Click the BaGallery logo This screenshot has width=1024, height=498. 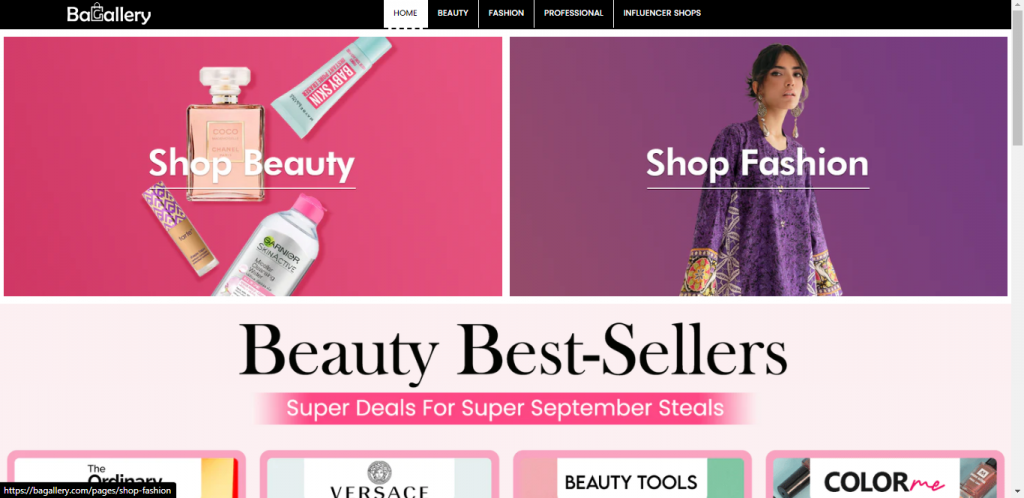click(108, 14)
